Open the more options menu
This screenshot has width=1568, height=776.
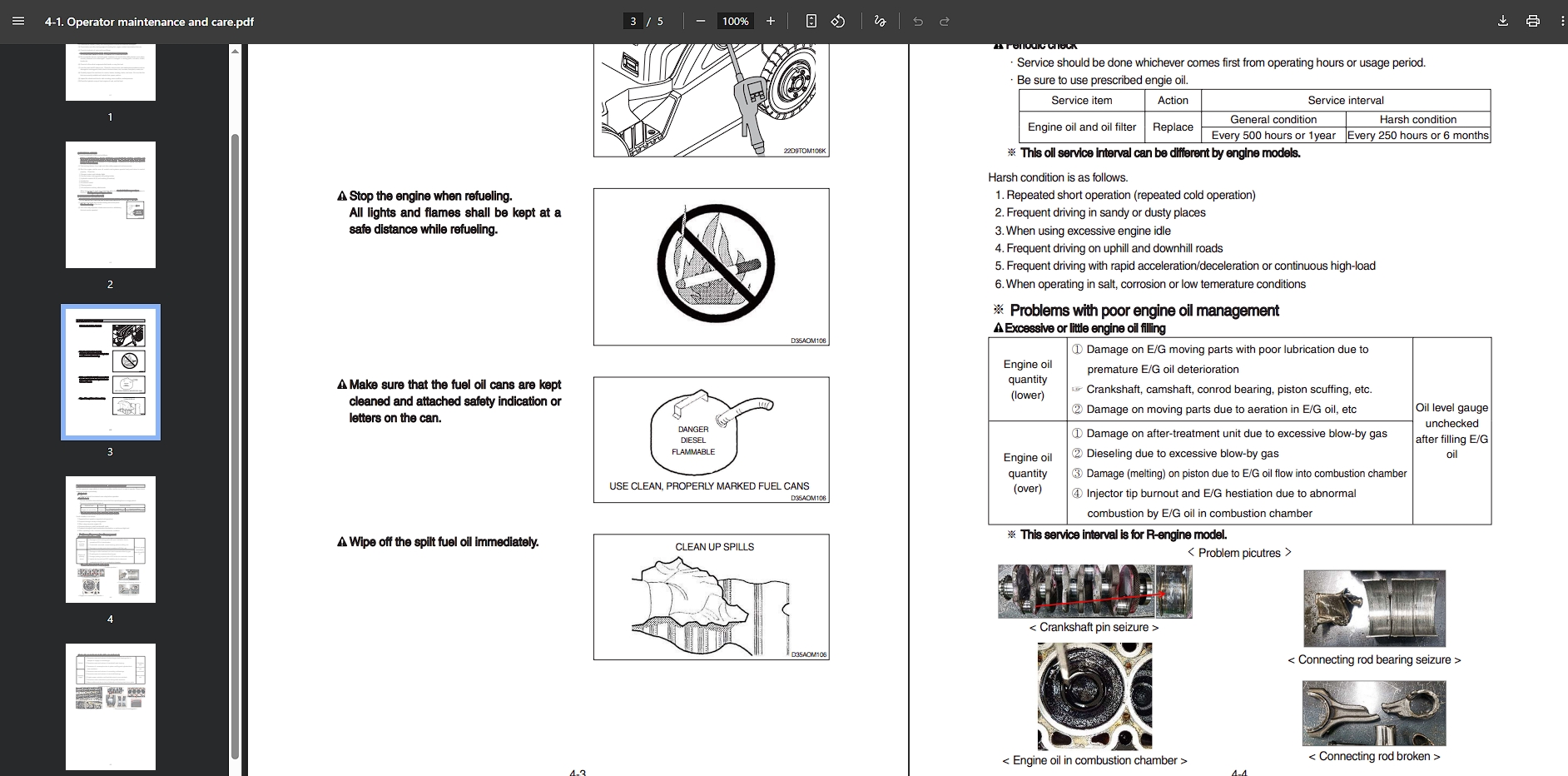click(1561, 21)
